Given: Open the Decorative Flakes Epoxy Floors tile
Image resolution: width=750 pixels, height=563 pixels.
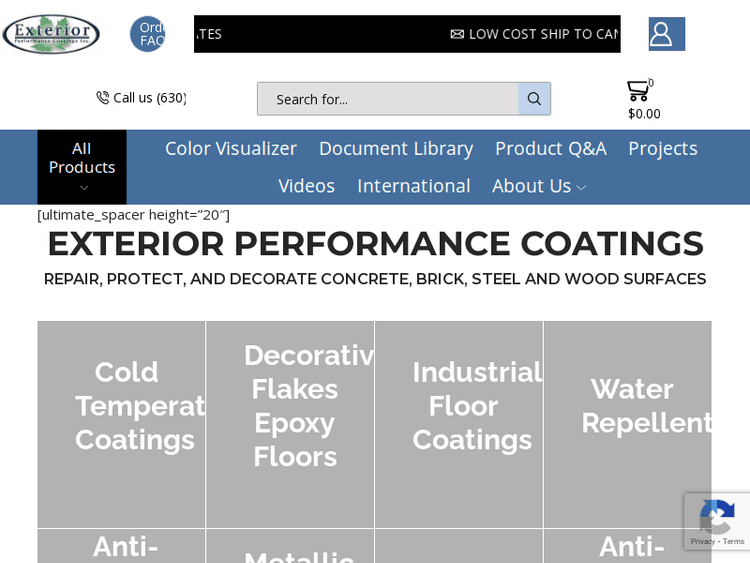Looking at the screenshot, I should click(x=290, y=424).
